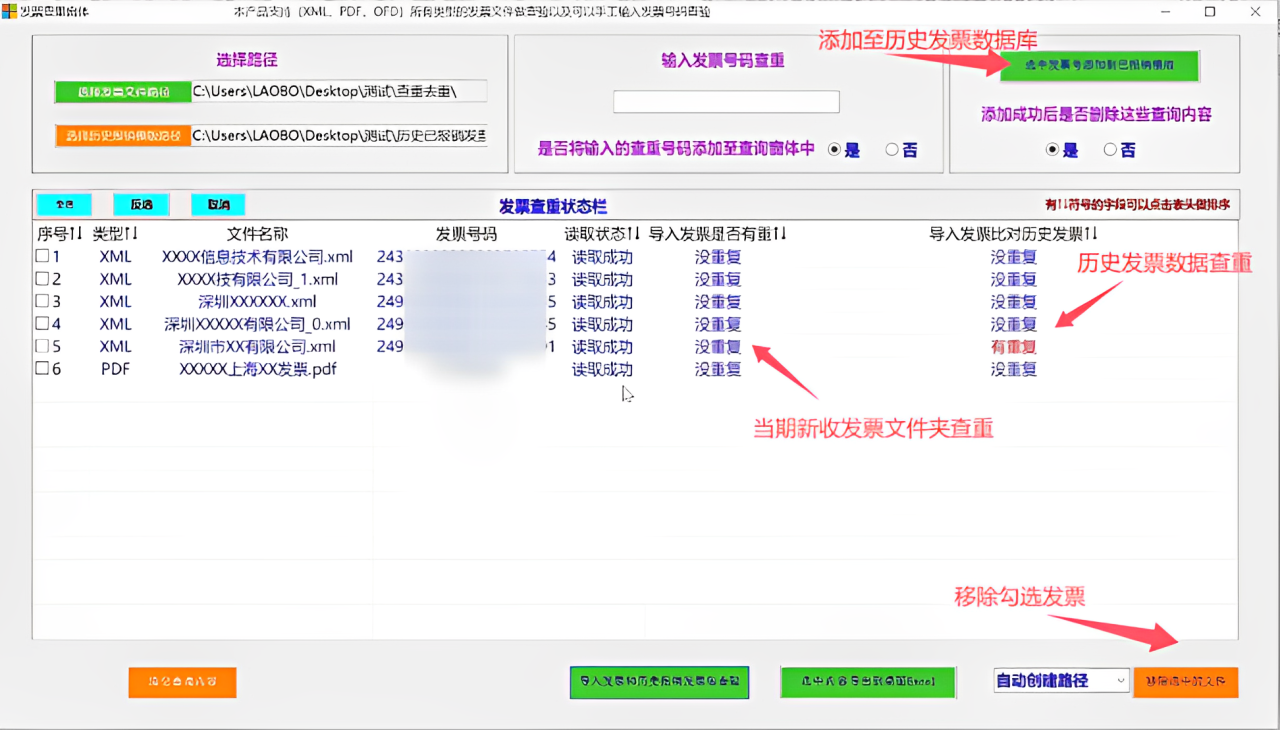Click the green select invoice folder path button
The width and height of the screenshot is (1280, 730).
123,92
